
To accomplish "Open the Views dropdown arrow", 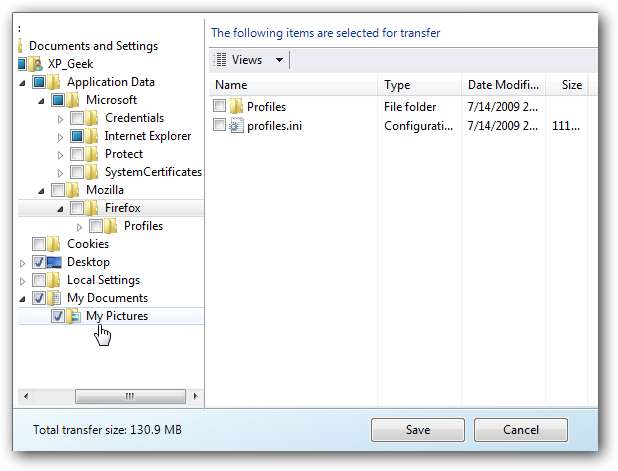I will tap(279, 60).
